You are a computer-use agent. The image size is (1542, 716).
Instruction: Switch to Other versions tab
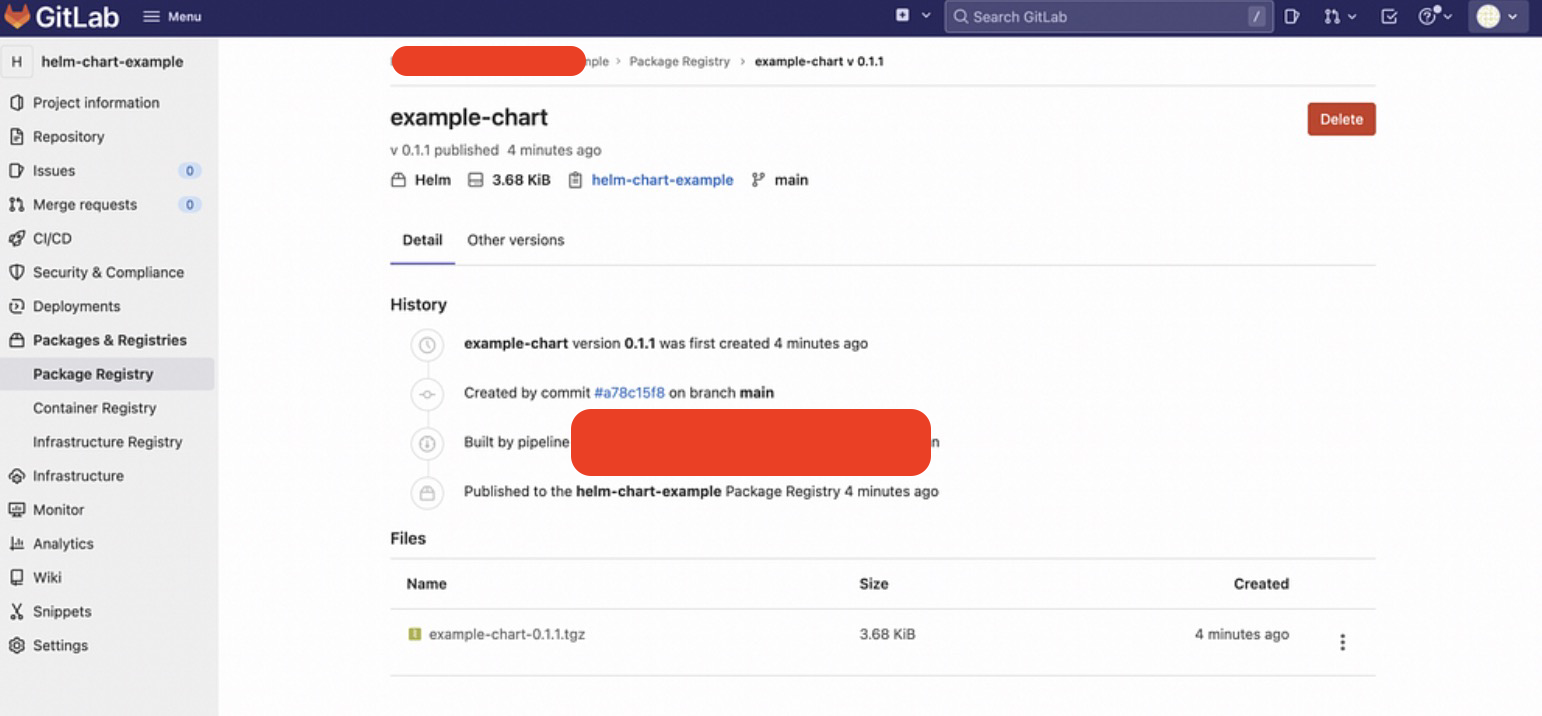(x=516, y=240)
